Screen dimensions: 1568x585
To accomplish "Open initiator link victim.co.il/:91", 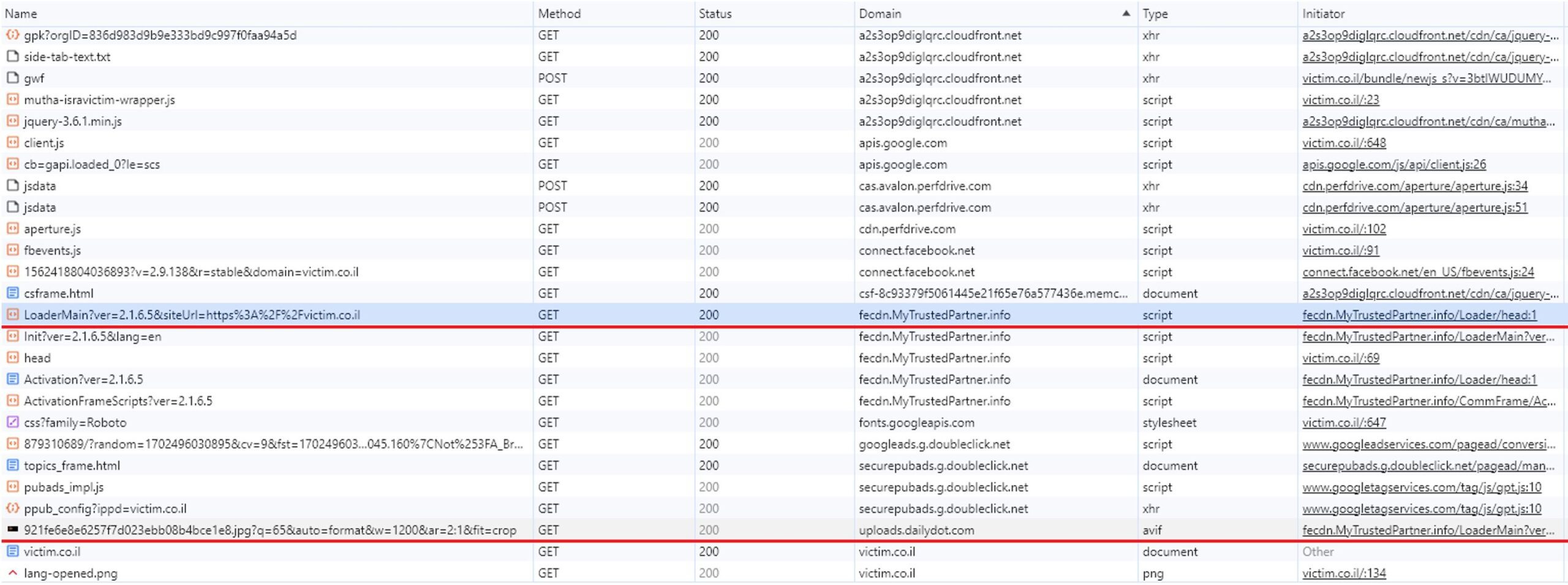I will point(1340,250).
